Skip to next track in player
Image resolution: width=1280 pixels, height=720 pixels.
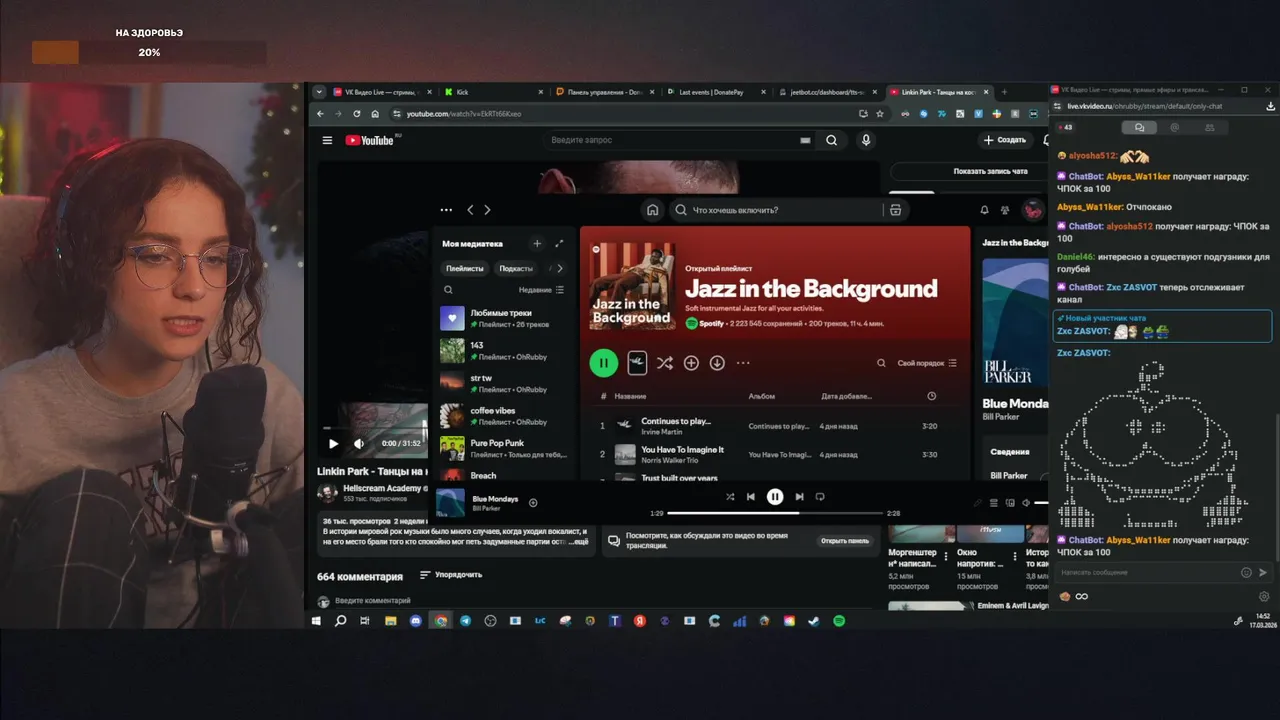tap(799, 497)
